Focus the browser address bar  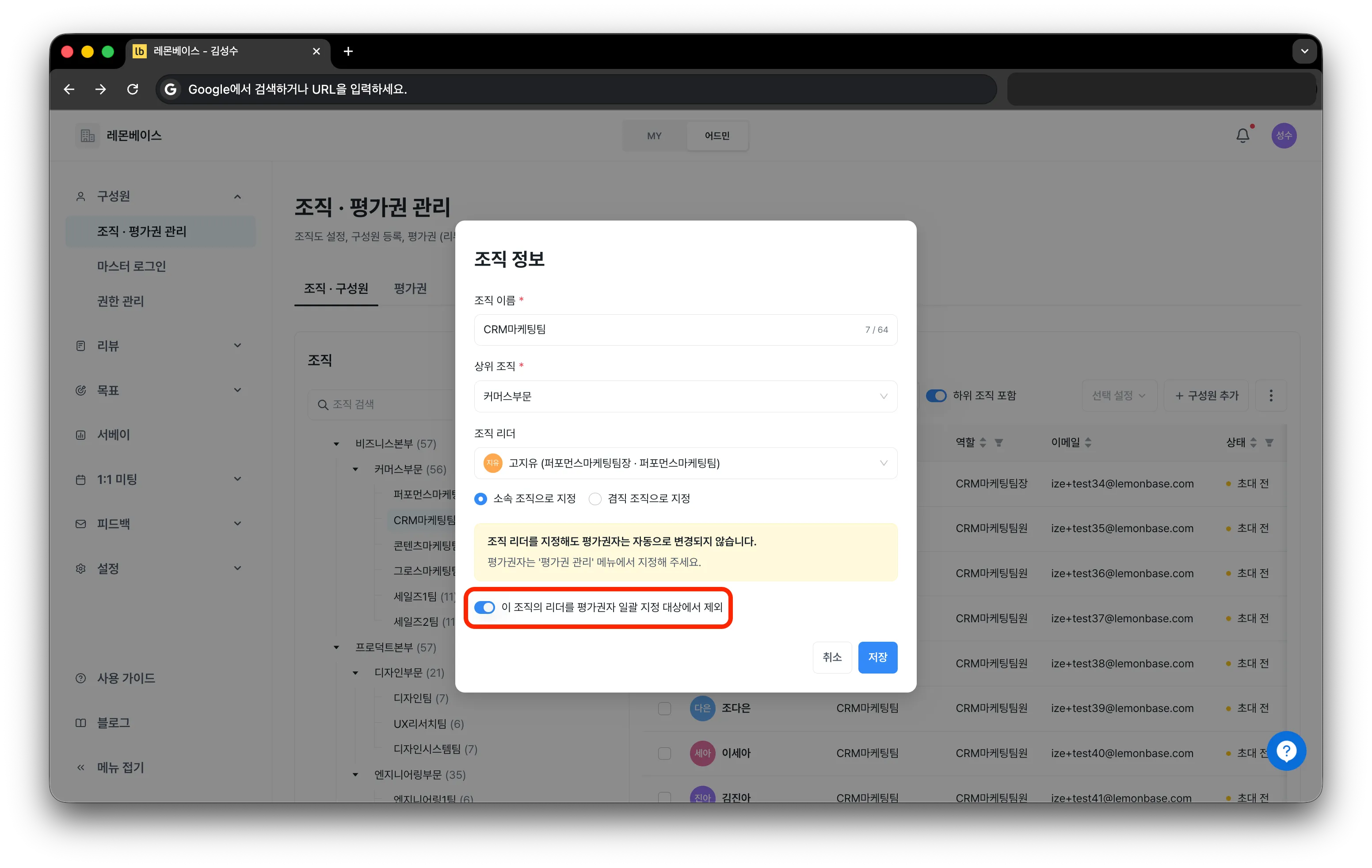pos(575,89)
